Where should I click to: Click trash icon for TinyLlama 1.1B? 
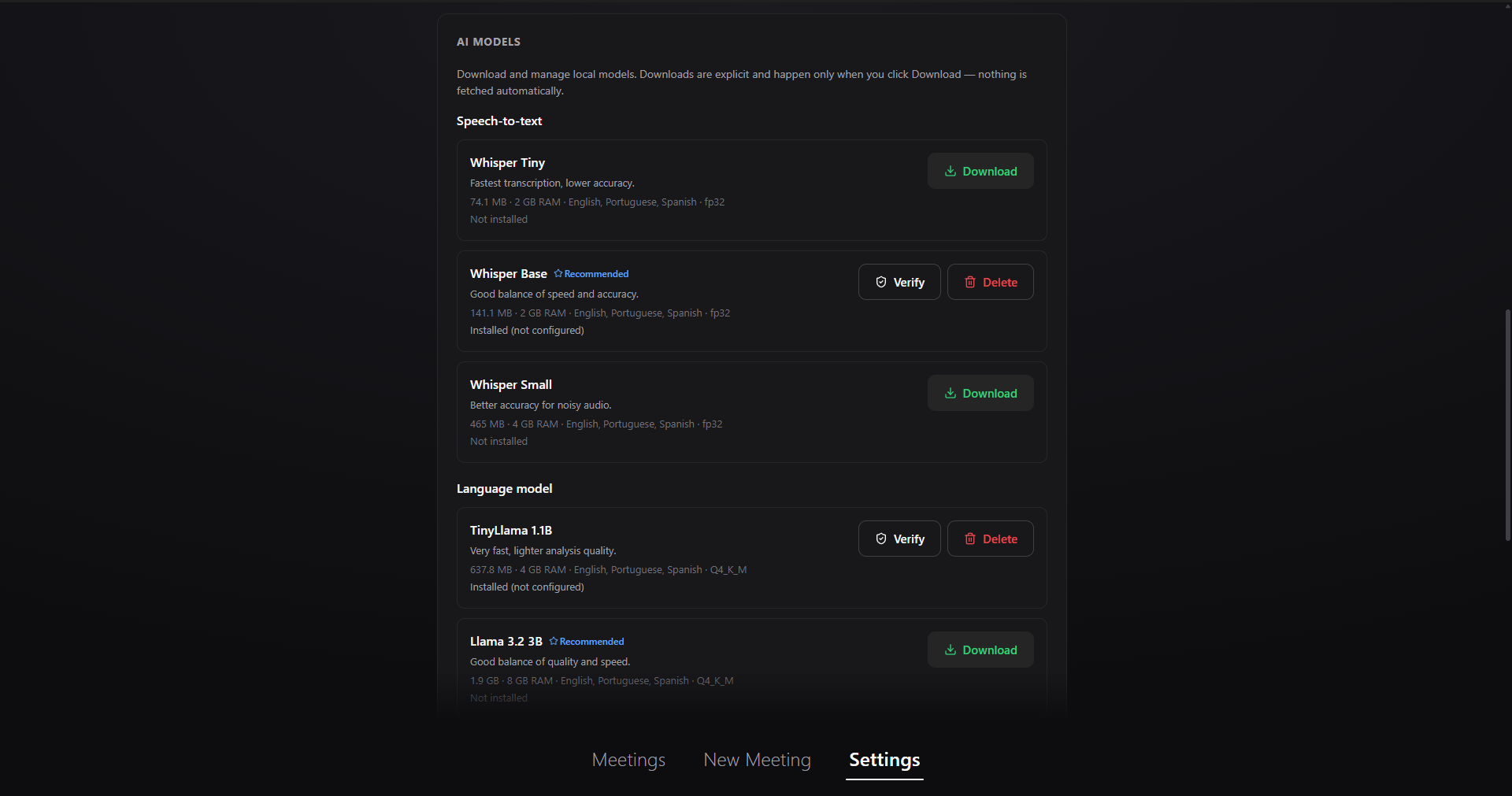970,539
